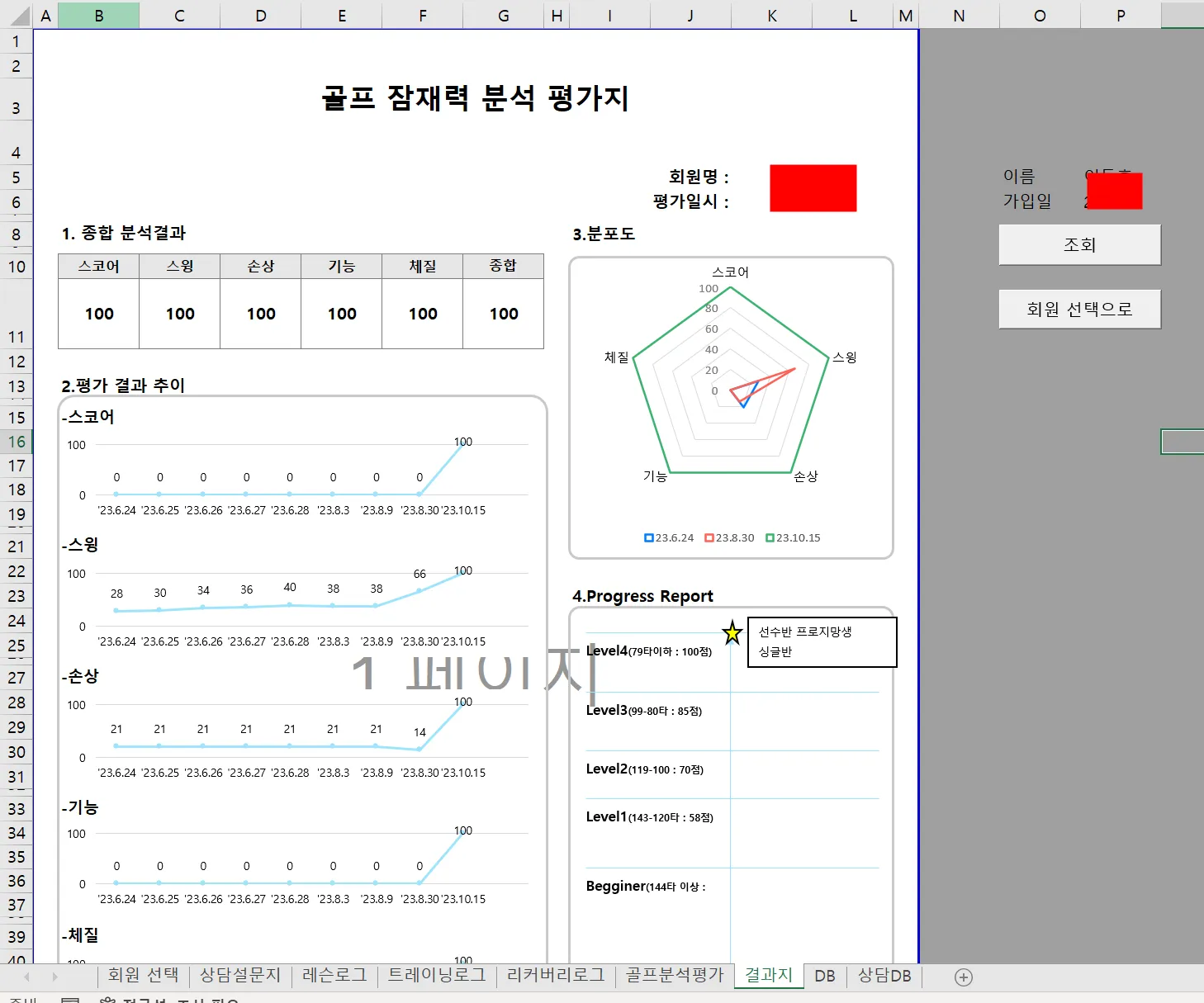The width and height of the screenshot is (1204, 1003).
Task: Click the 가입일 label in column O
Action: [1027, 201]
